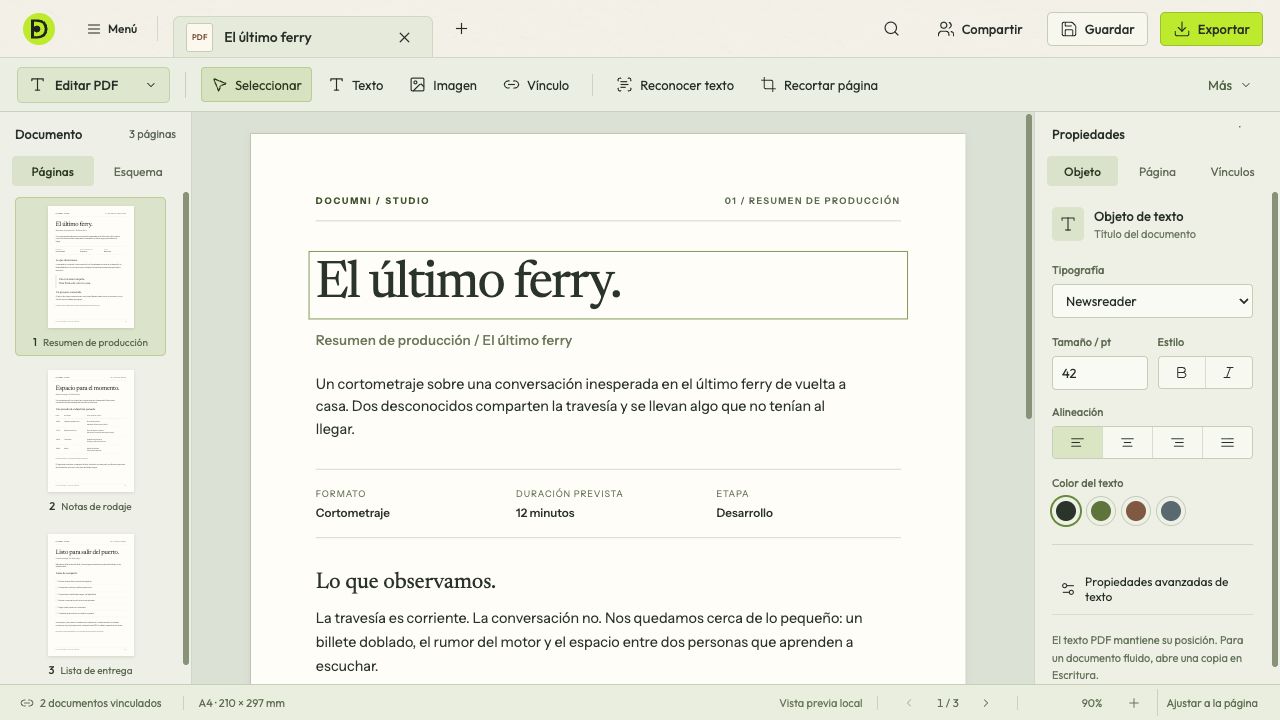
Task: Center-align the text
Action: [x=1127, y=442]
